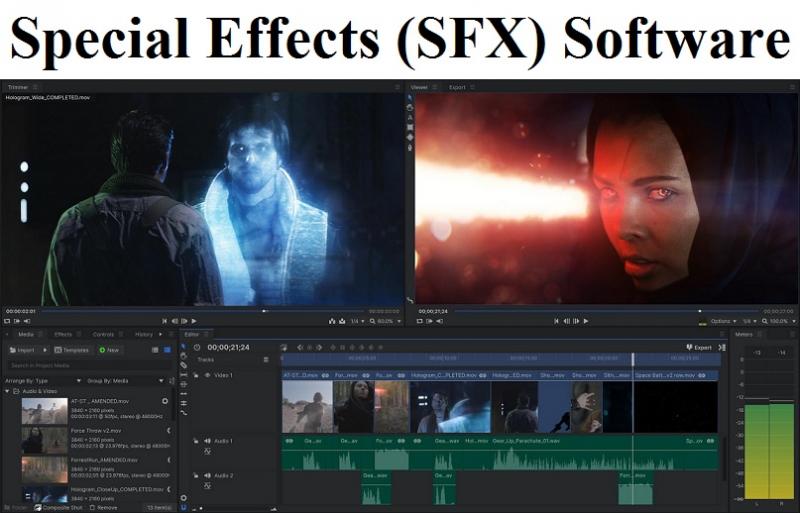Choose the Slice tool in Editor toolbar
The image size is (800, 513).
click(184, 365)
